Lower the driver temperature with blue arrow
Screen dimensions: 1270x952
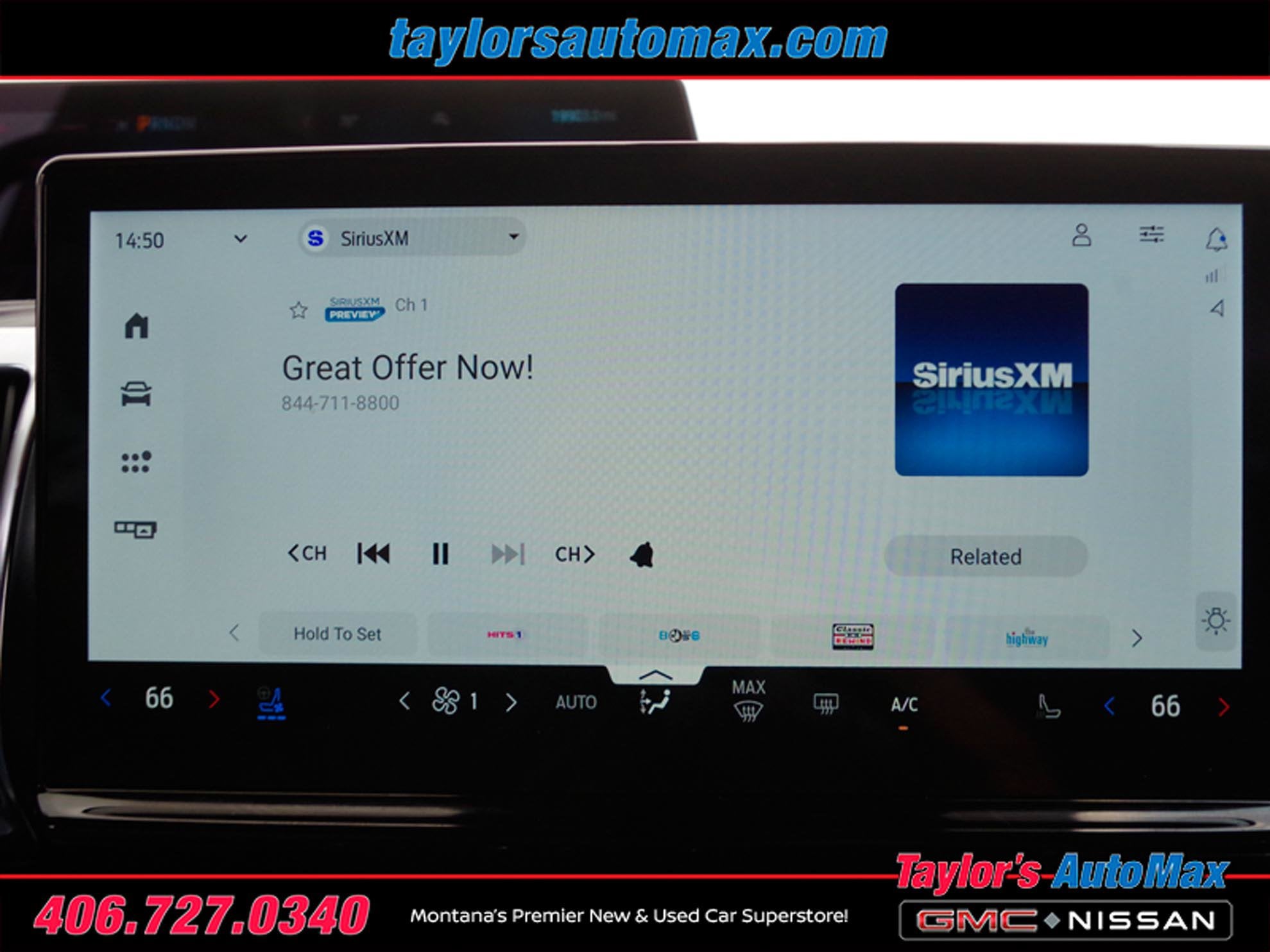click(107, 697)
